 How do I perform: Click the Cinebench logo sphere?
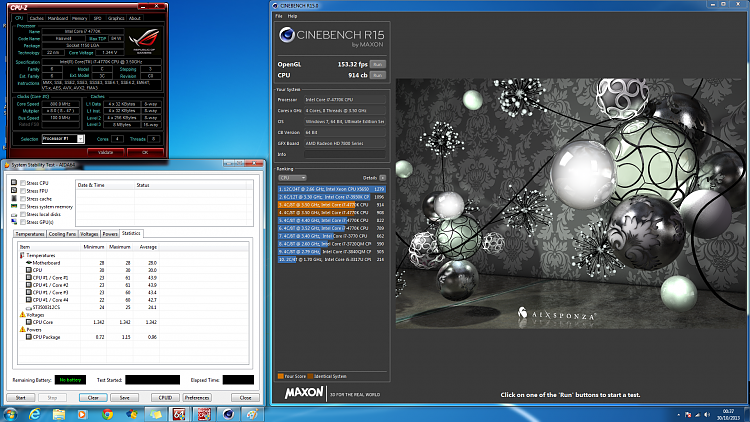(x=287, y=35)
